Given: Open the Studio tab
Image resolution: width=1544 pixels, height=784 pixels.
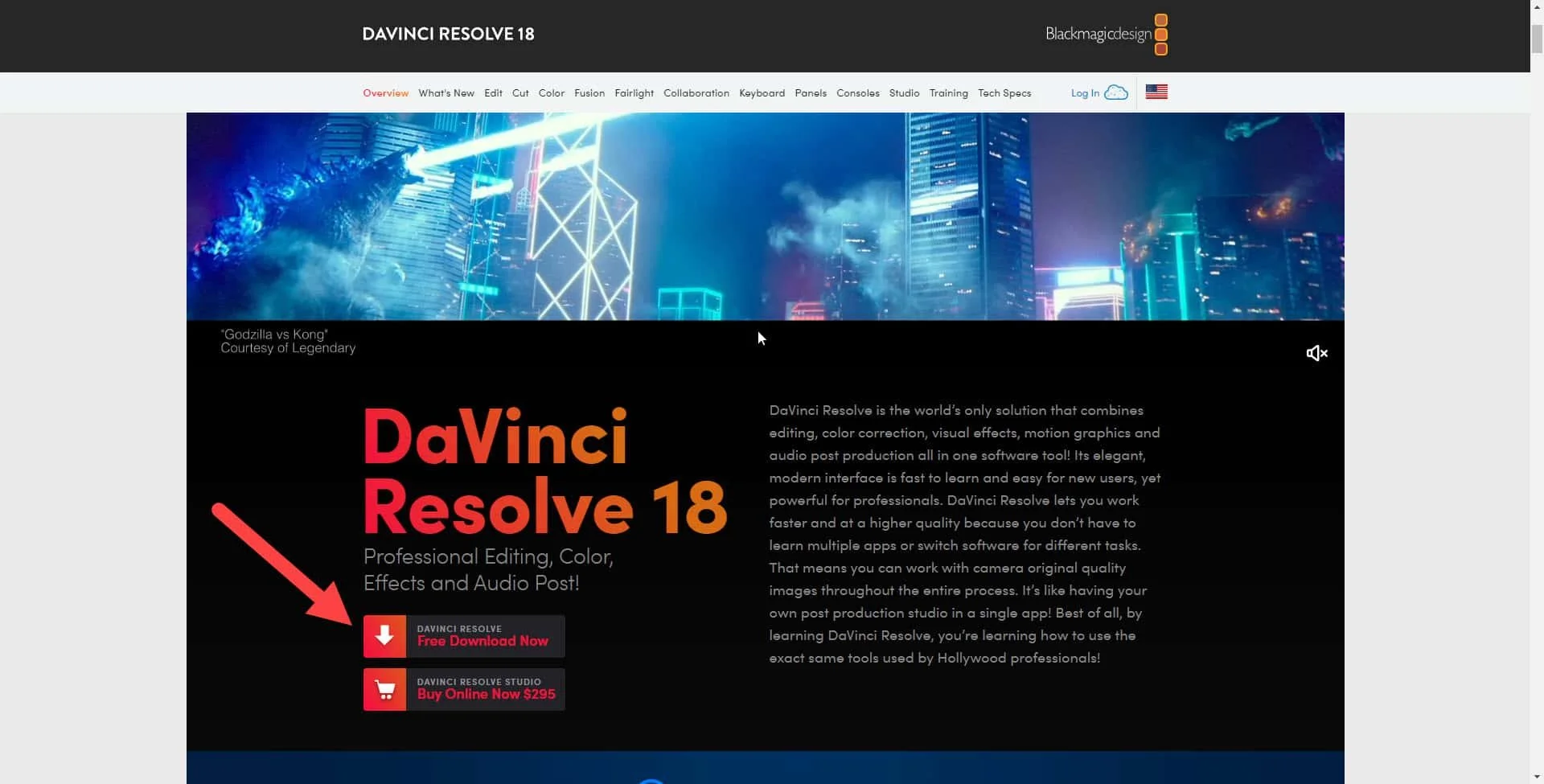Looking at the screenshot, I should tap(904, 93).
